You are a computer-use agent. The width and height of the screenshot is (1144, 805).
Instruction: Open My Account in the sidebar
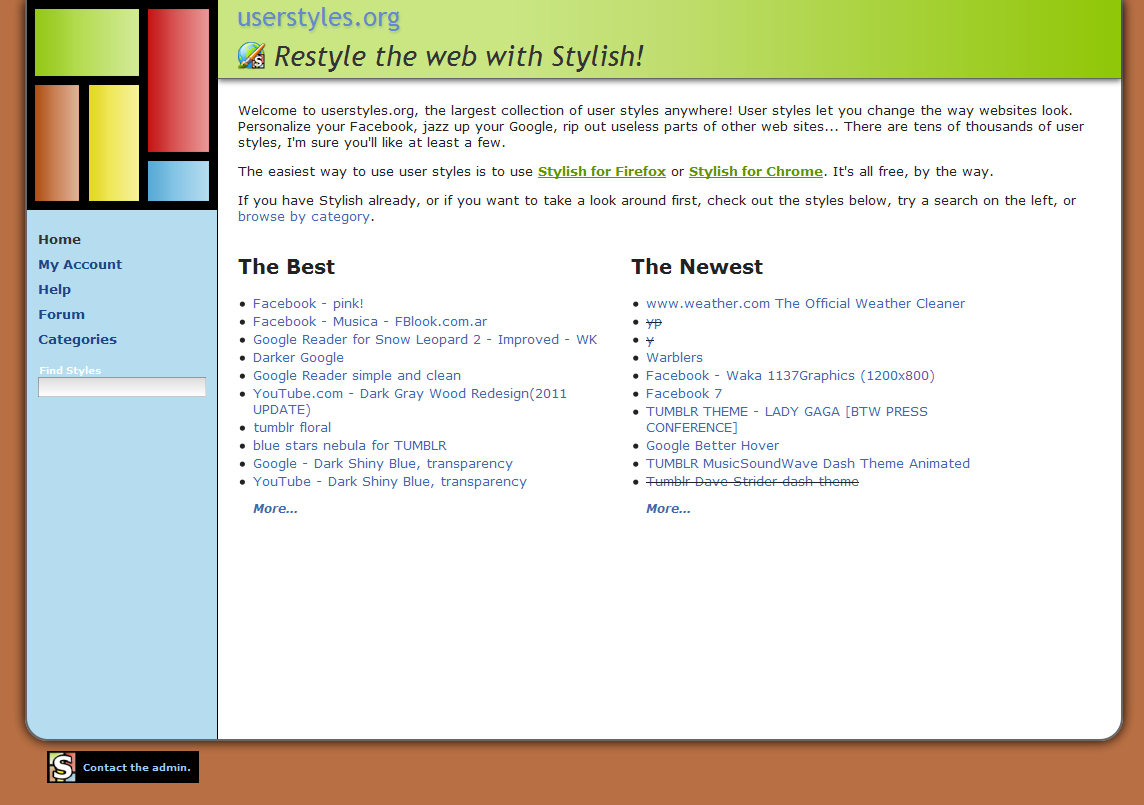80,264
